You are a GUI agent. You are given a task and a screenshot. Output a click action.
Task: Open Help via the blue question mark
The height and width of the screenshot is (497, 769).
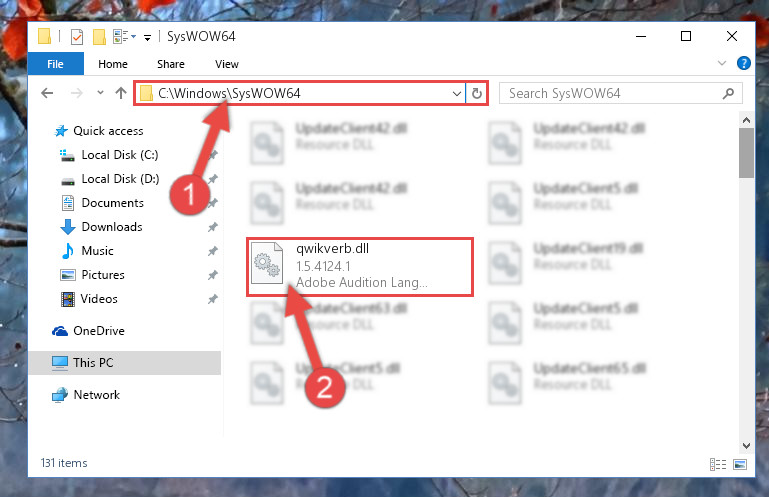743,63
